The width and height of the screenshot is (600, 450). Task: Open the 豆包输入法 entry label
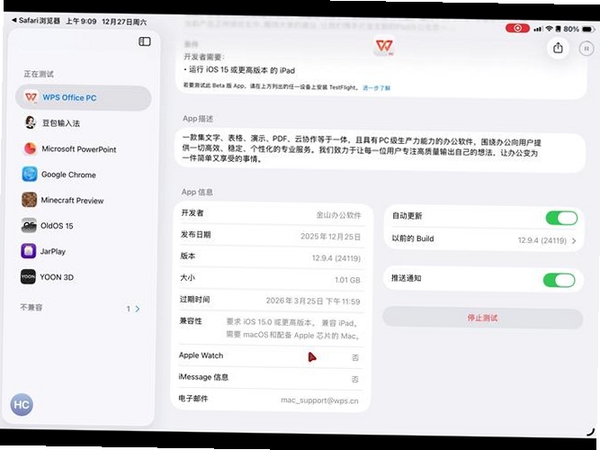pyautogui.click(x=61, y=123)
